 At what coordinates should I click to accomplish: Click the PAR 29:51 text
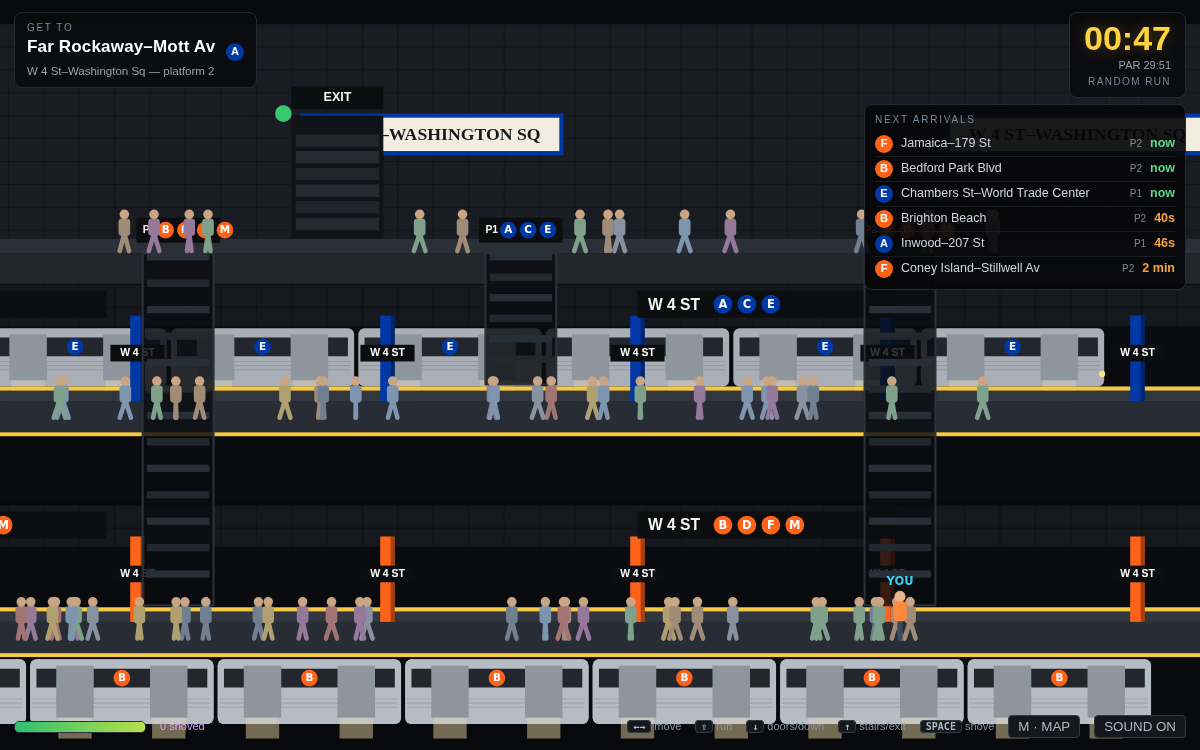click(1144, 65)
